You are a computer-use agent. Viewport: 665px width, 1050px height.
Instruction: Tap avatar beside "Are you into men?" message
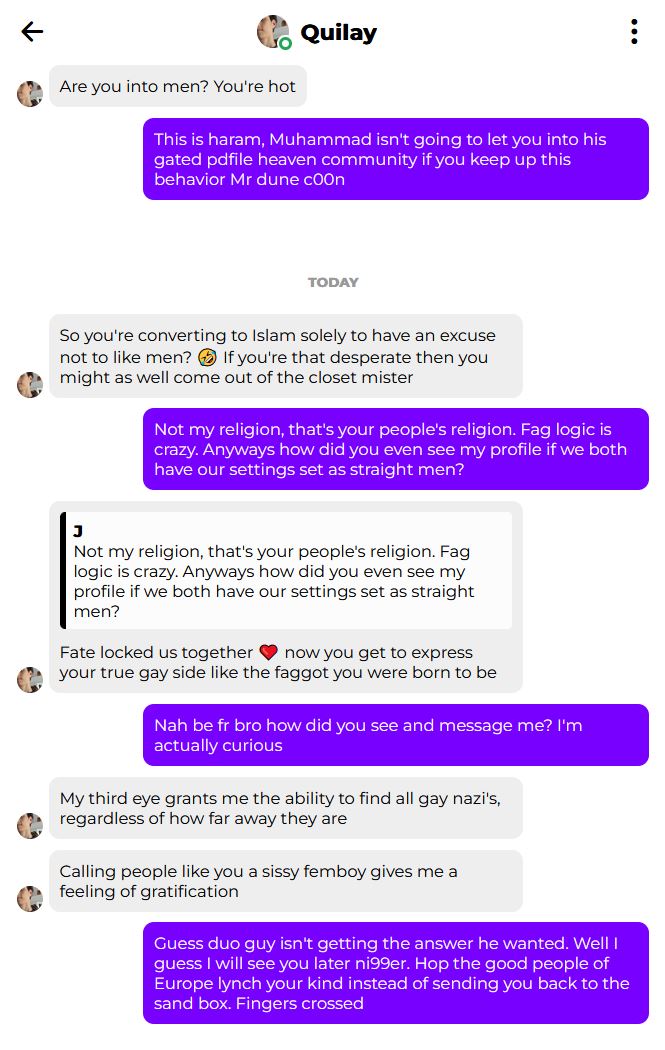[30, 94]
